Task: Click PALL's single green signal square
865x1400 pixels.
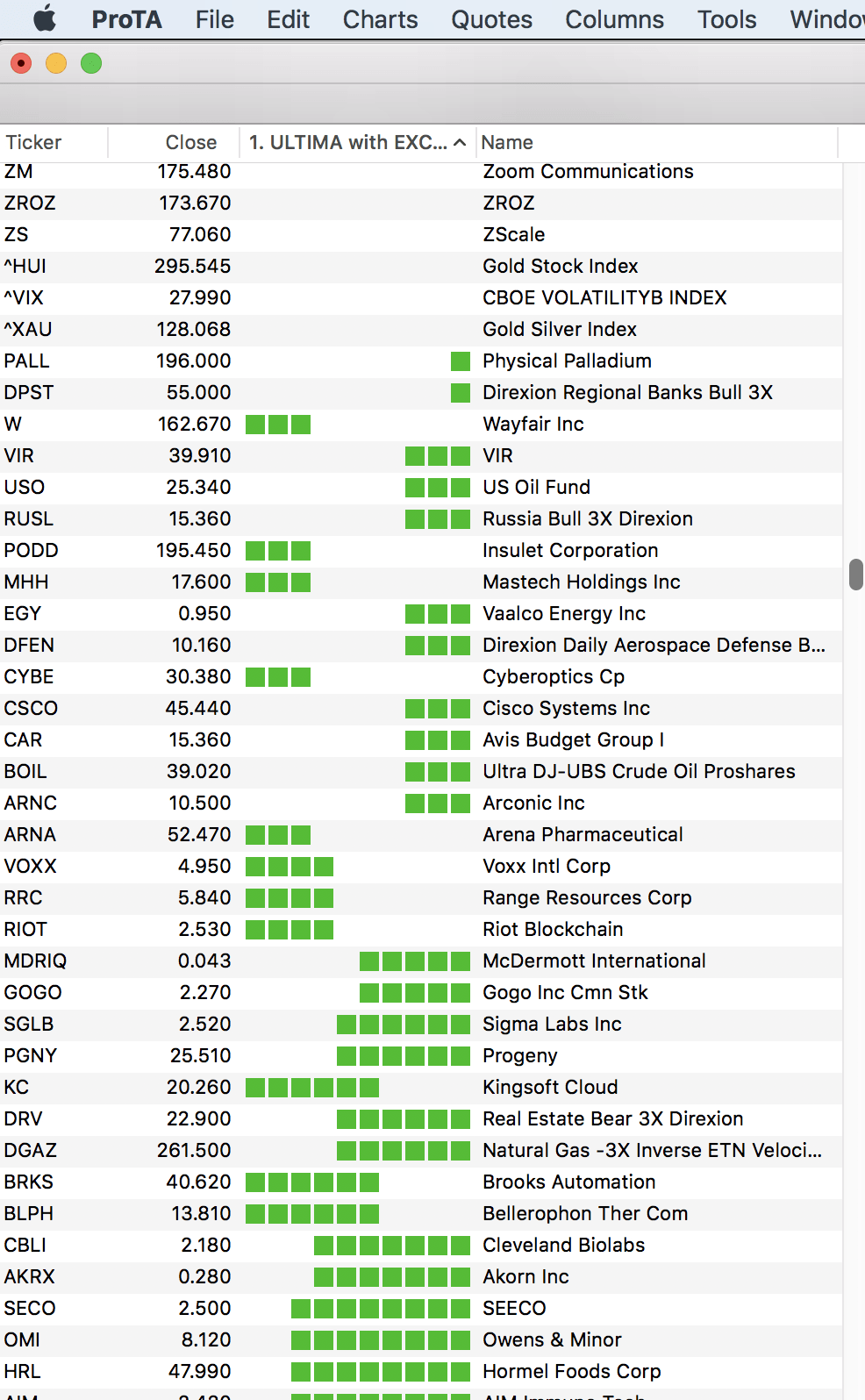Action: click(461, 361)
